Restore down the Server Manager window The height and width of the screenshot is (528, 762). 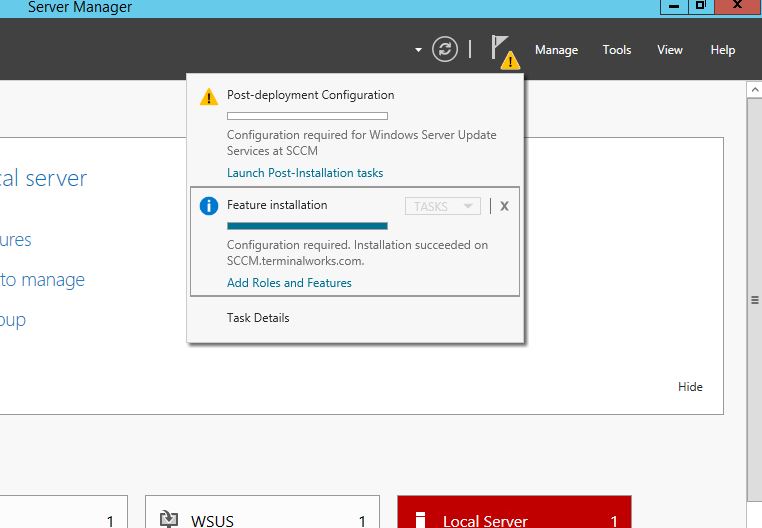pyautogui.click(x=701, y=6)
